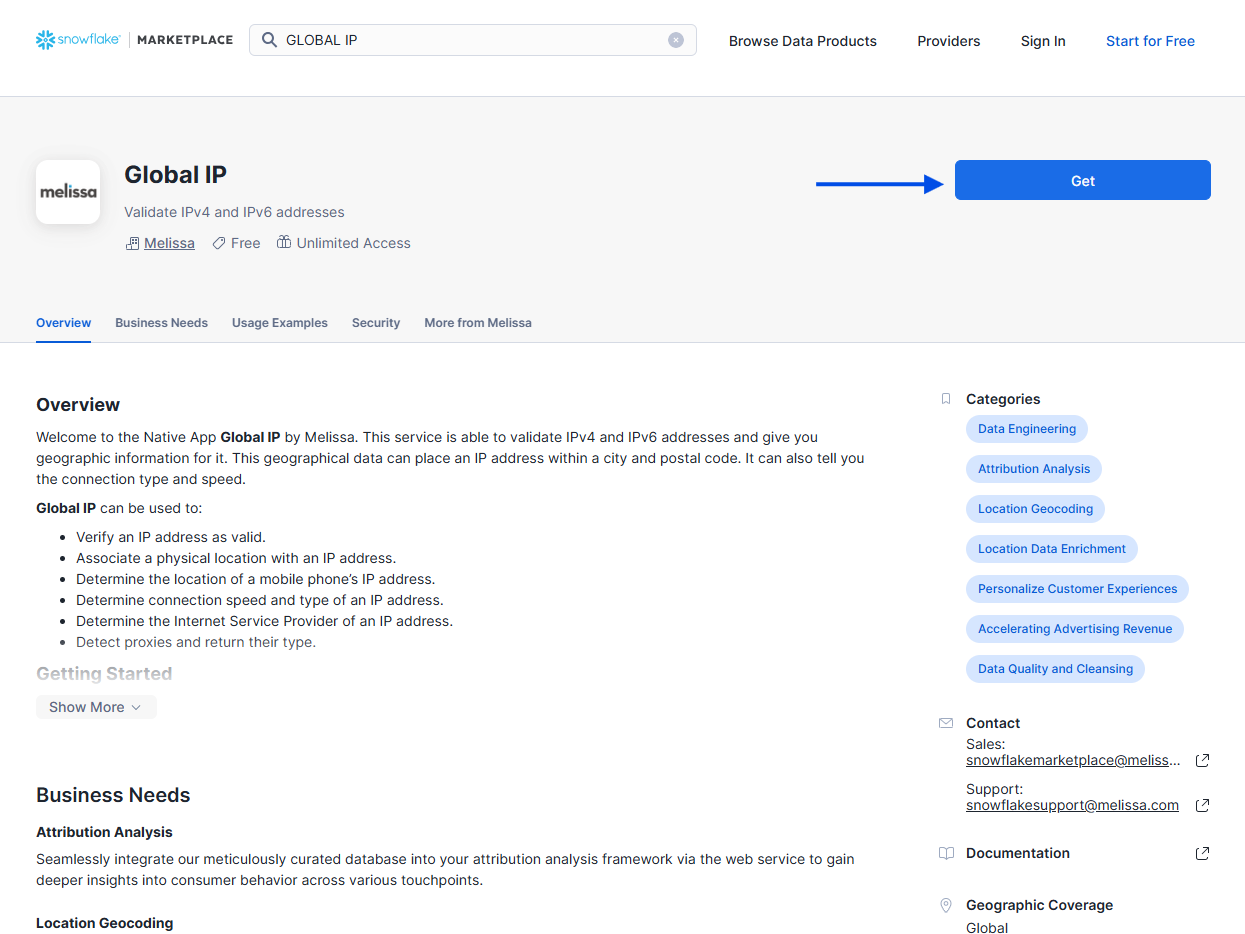Click the 'Global' coverage value

click(x=987, y=928)
